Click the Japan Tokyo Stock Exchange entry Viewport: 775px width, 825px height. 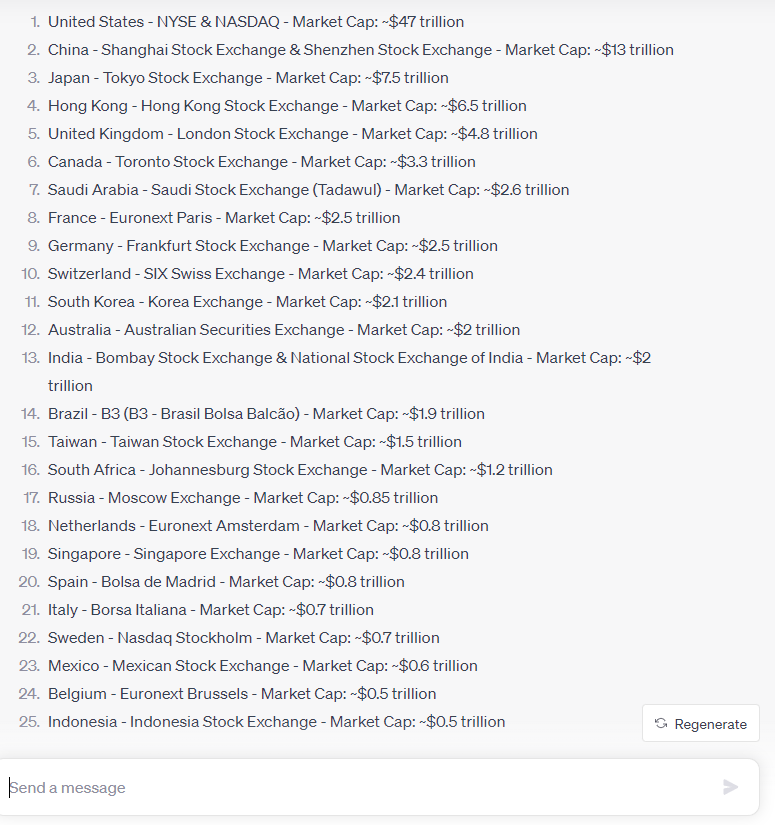(248, 78)
